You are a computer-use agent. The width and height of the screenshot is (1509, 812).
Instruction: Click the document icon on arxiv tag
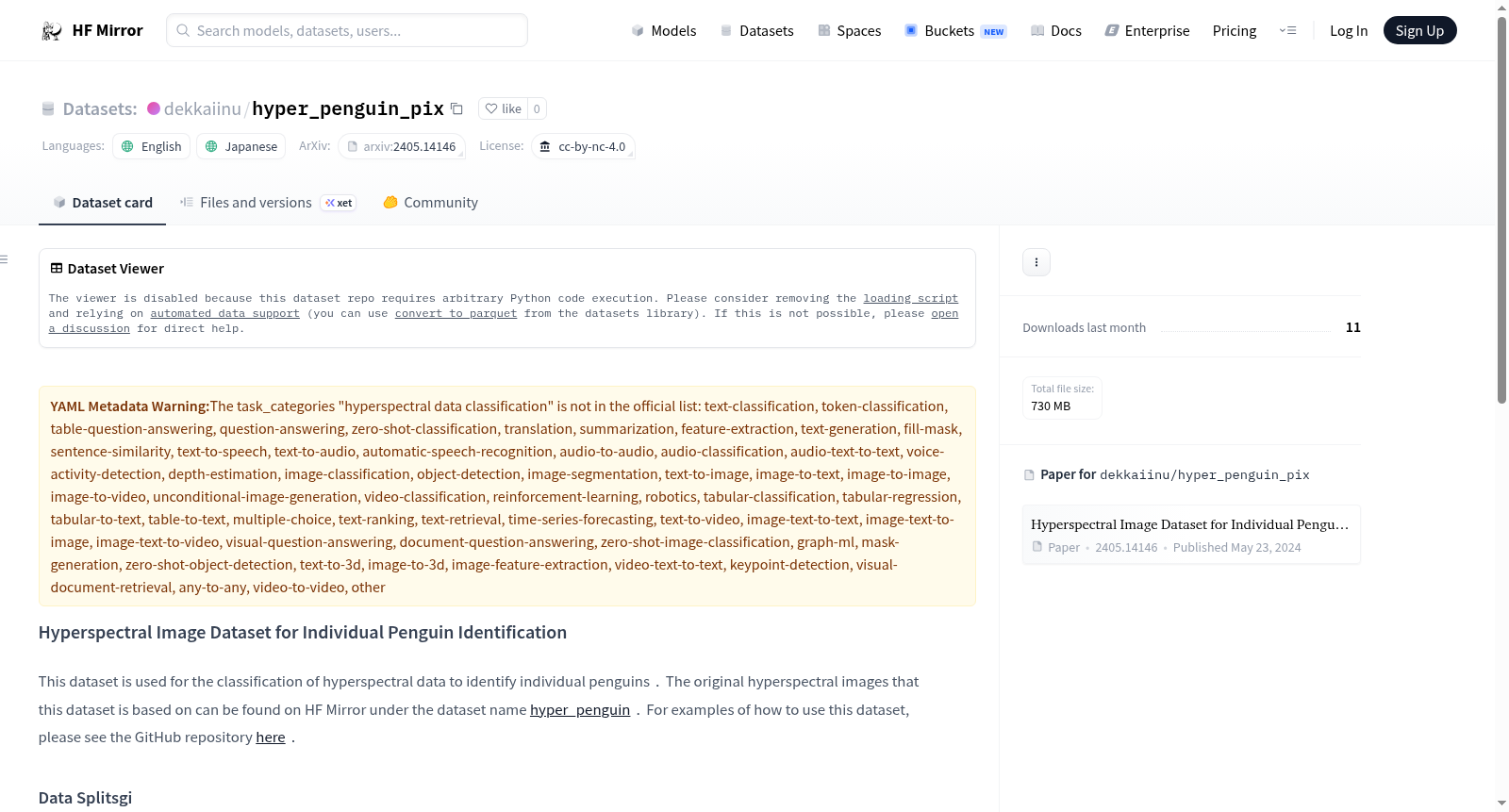(353, 146)
